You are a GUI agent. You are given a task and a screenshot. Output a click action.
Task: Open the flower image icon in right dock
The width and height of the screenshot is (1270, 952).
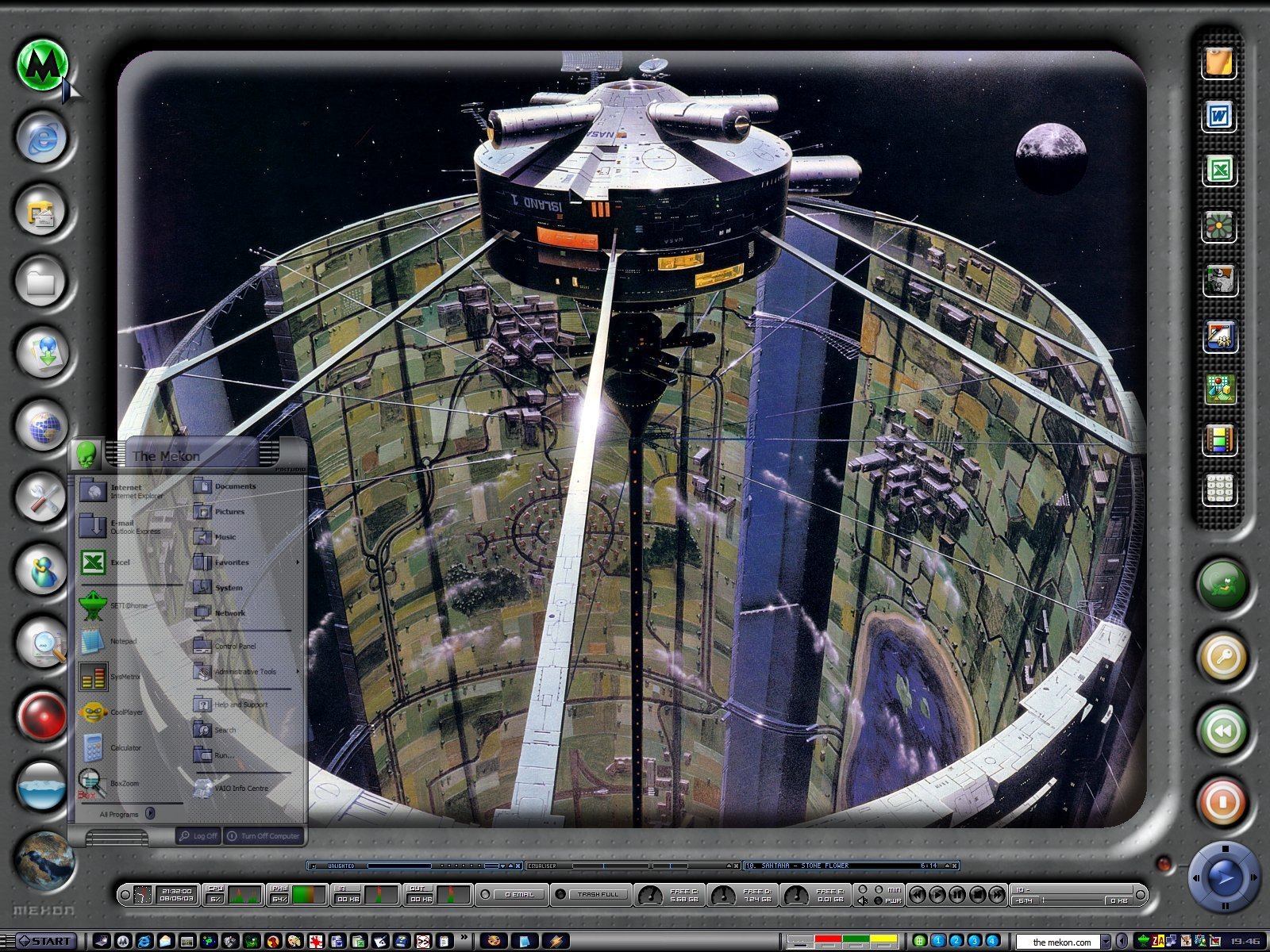pos(1219,225)
